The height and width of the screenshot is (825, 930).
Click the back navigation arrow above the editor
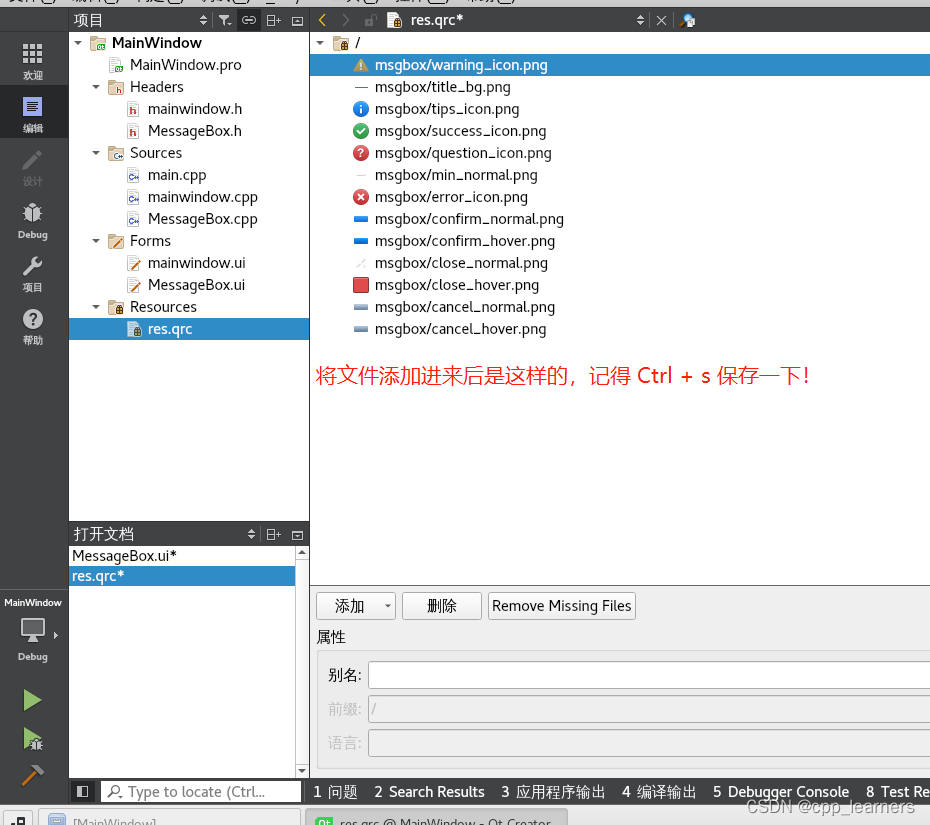tap(321, 19)
